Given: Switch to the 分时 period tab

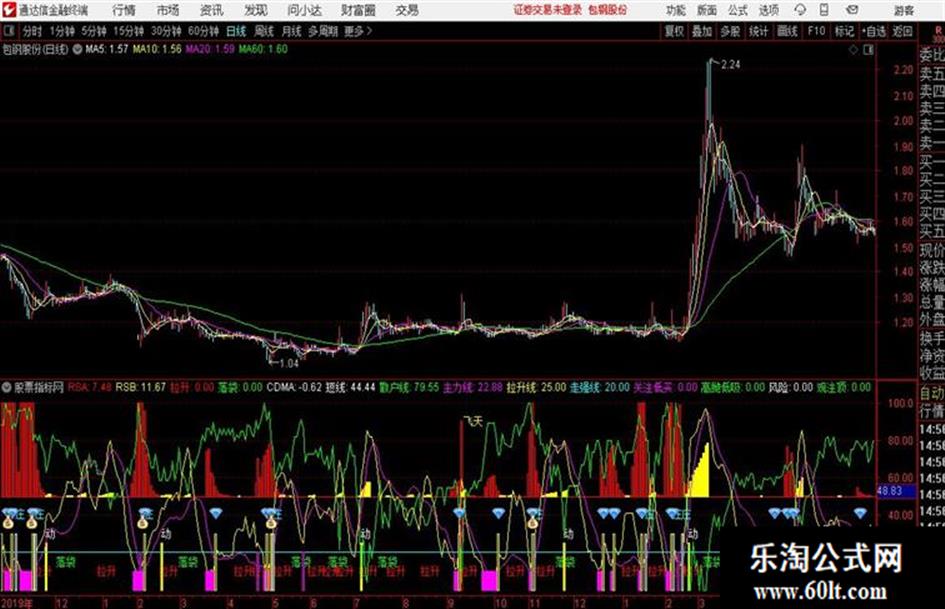Looking at the screenshot, I should coord(33,31).
